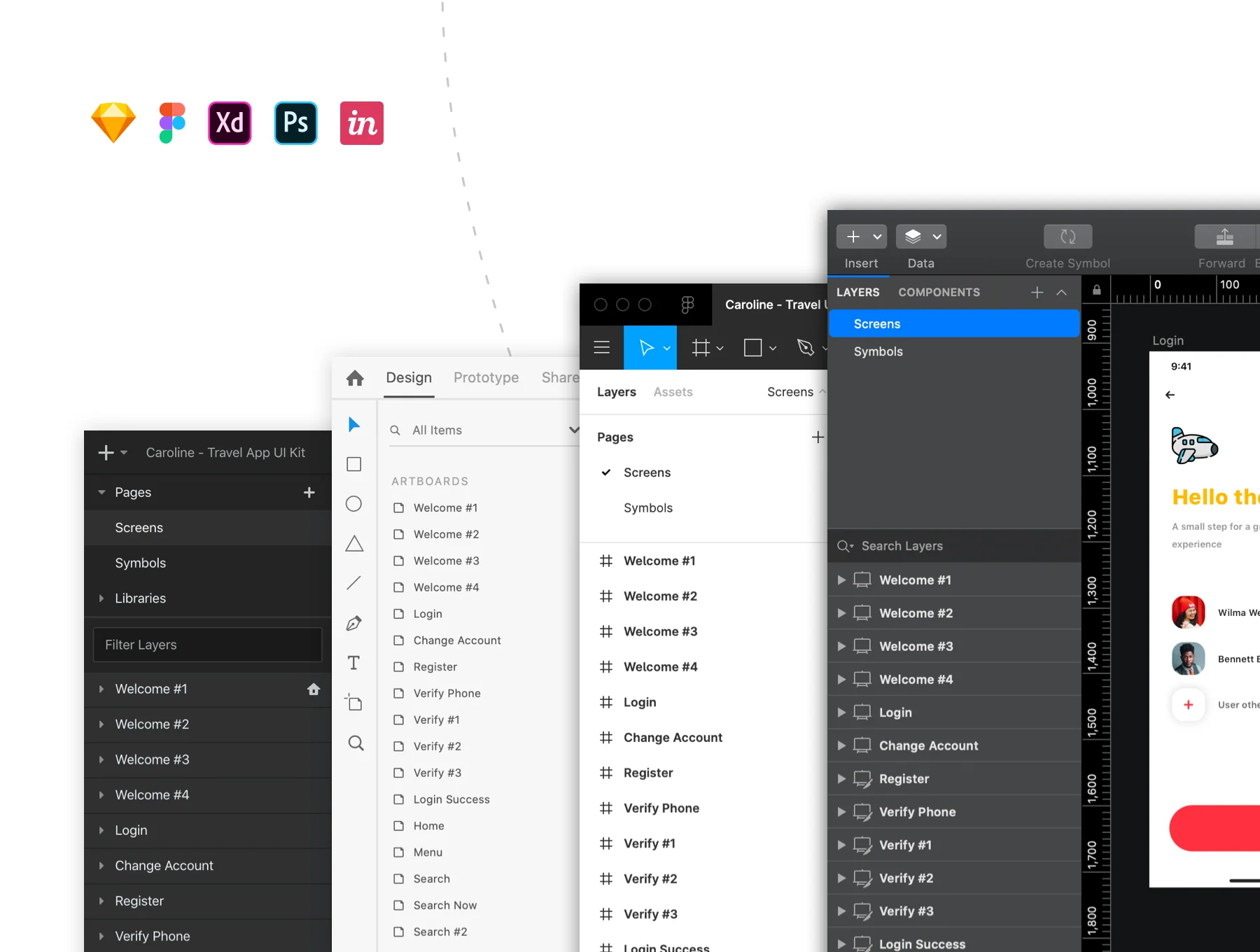Add a new page with Pages plus

click(309, 492)
